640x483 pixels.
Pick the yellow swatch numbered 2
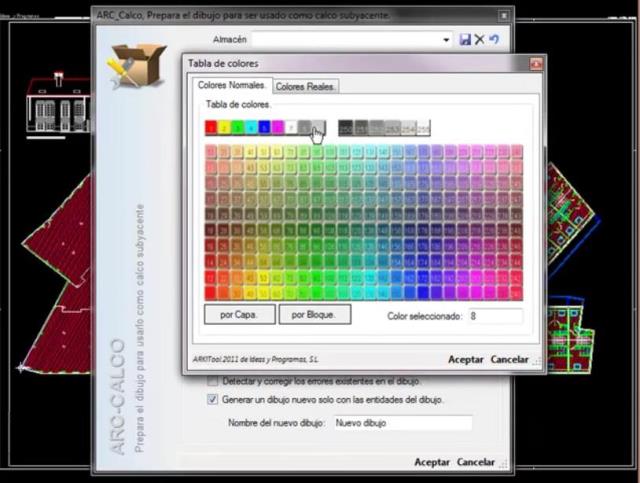pos(224,128)
